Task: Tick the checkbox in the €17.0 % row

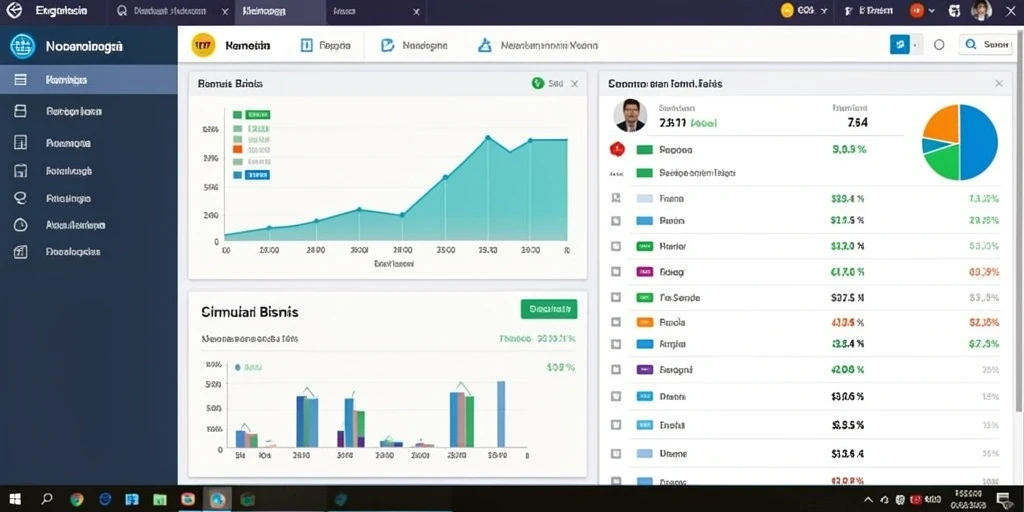Action: (615, 272)
